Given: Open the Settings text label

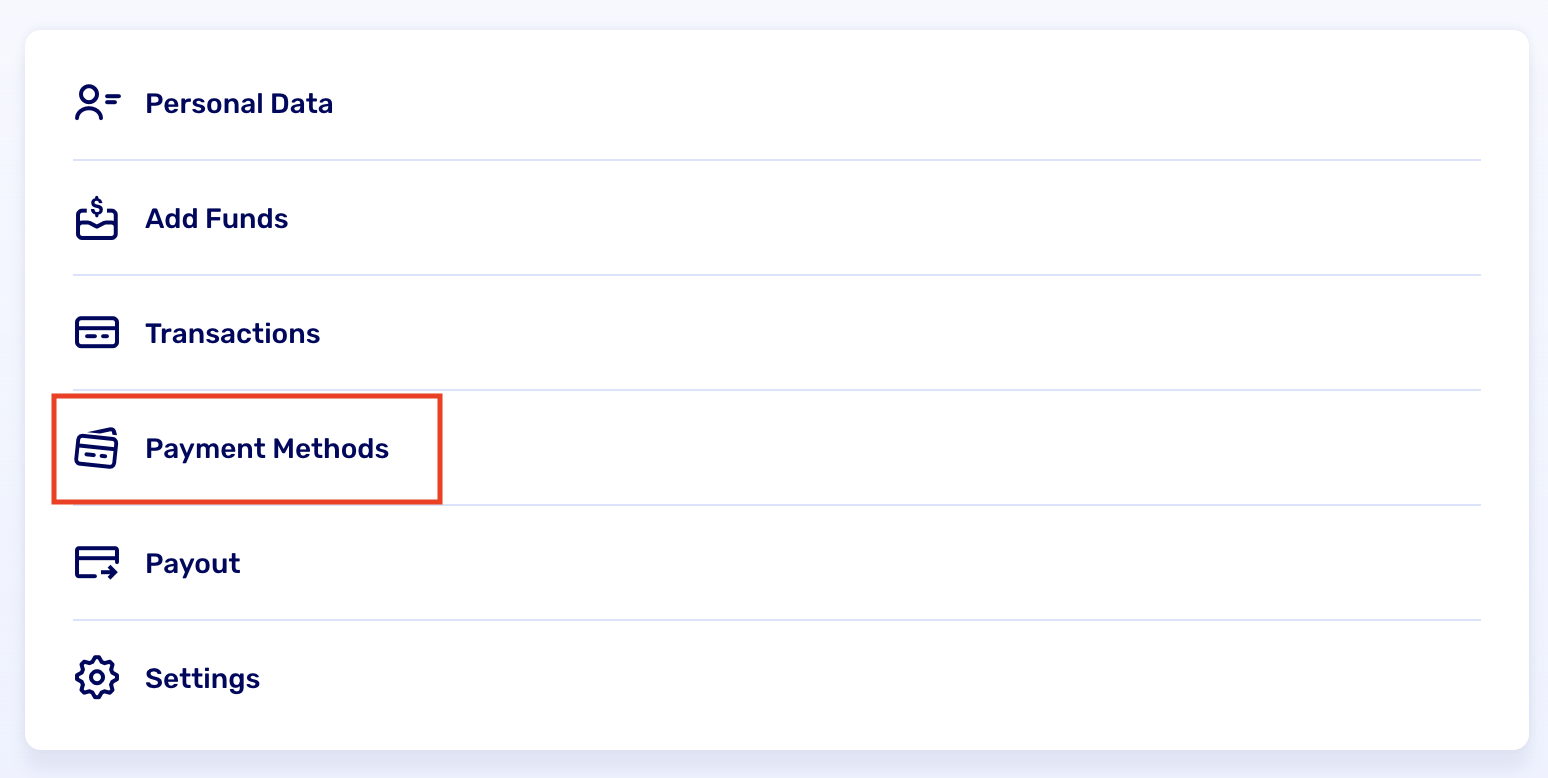Looking at the screenshot, I should pyautogui.click(x=203, y=678).
